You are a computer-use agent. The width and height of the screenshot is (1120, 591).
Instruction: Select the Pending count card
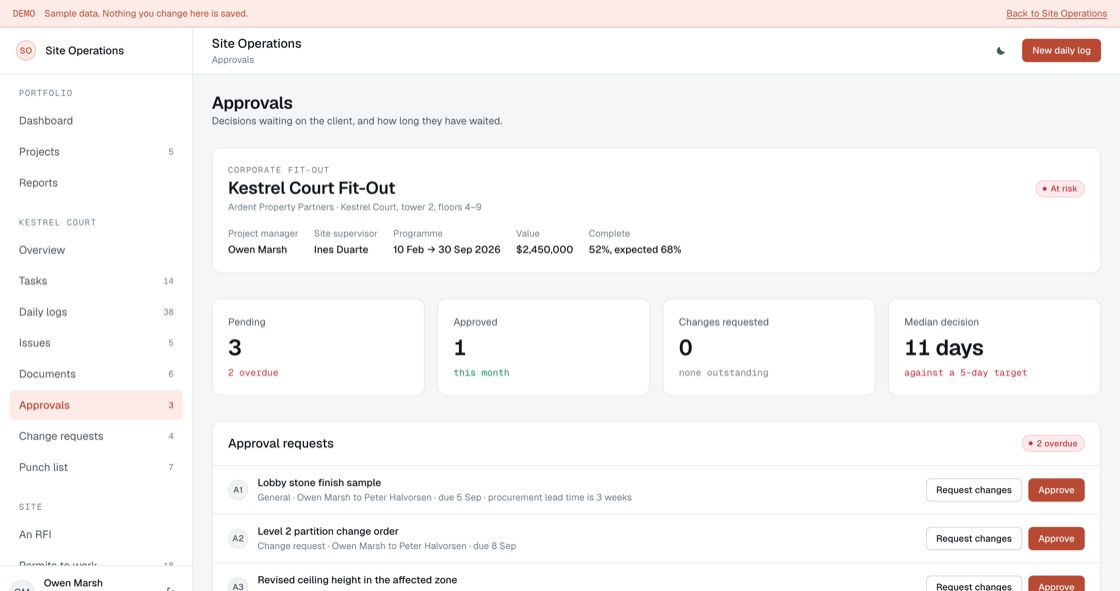pos(318,347)
